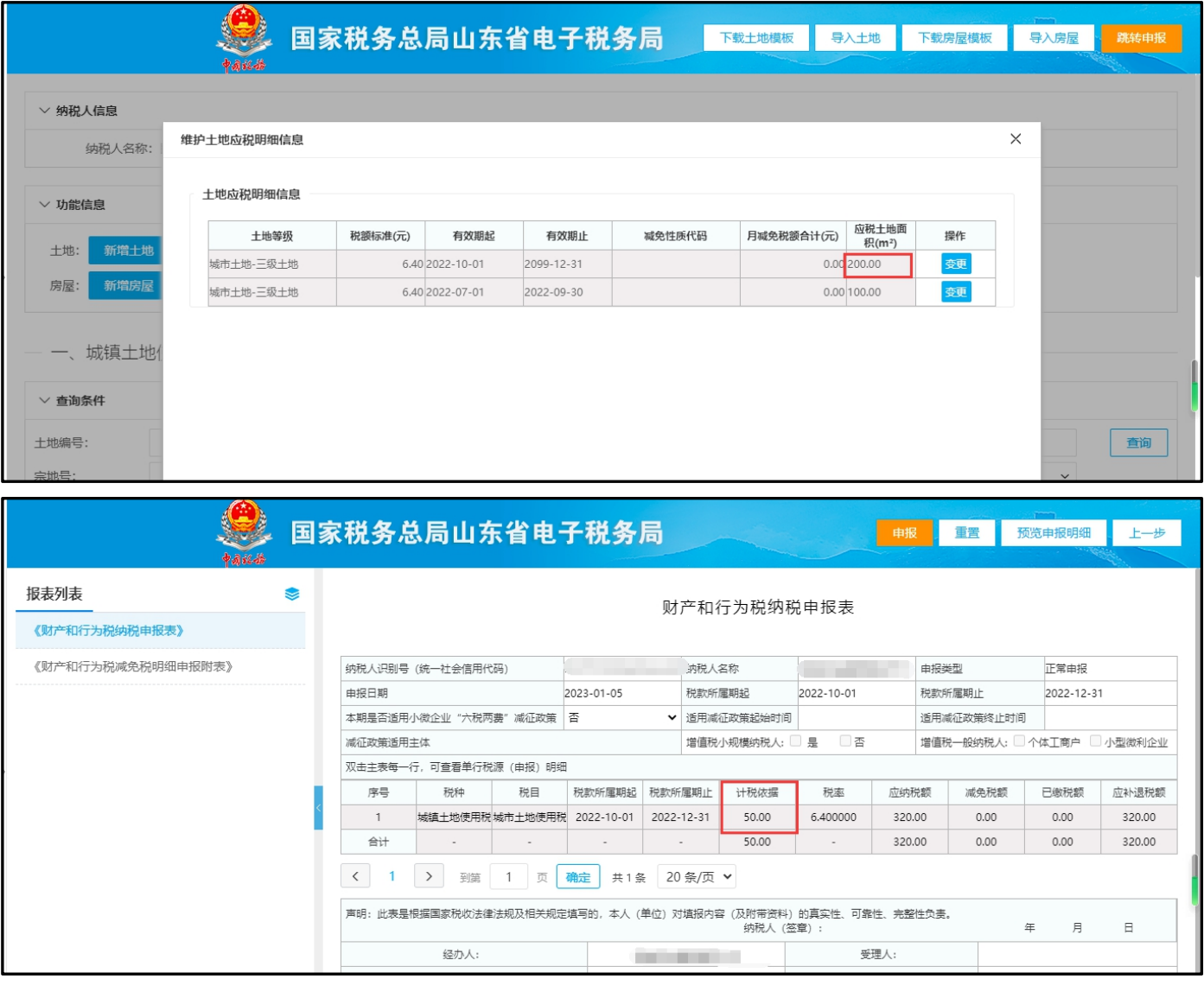Click the previous page arrow in pagination

tap(355, 876)
